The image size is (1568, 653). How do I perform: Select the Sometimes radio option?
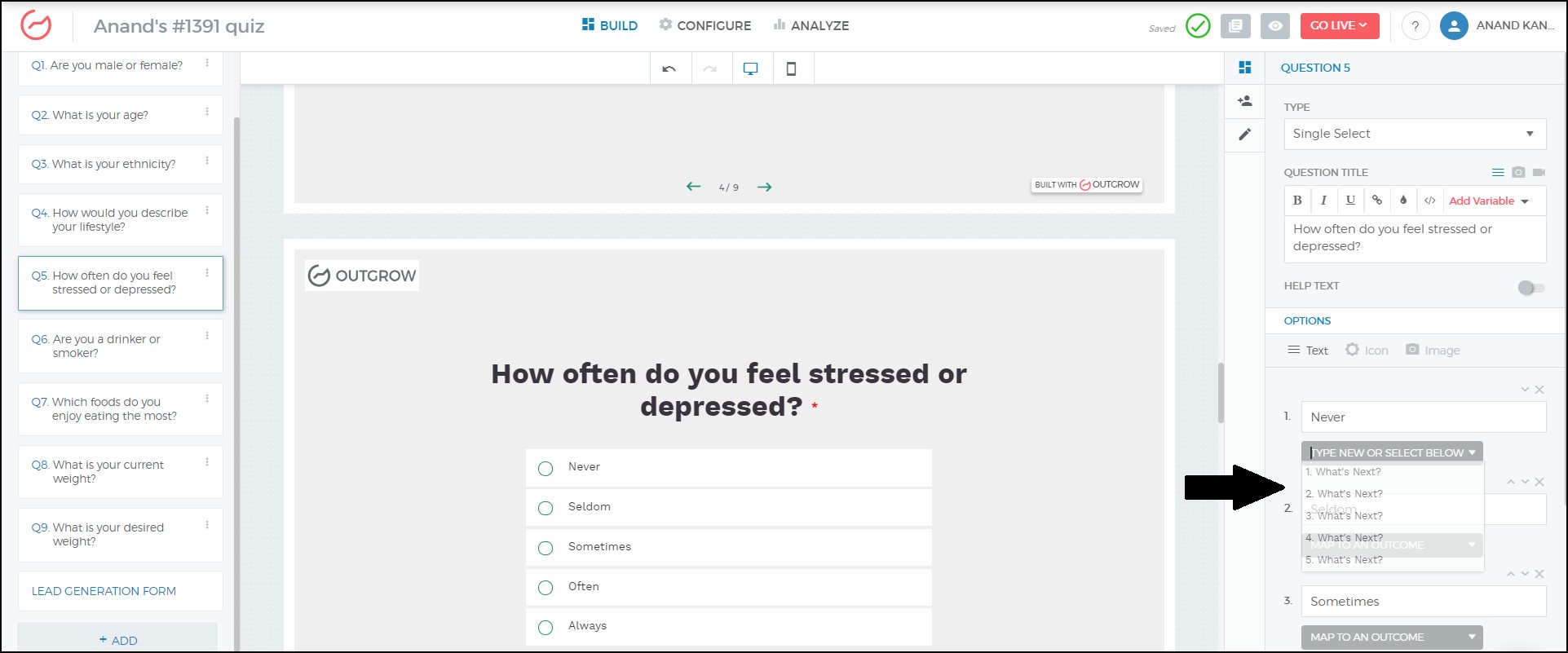click(x=545, y=548)
